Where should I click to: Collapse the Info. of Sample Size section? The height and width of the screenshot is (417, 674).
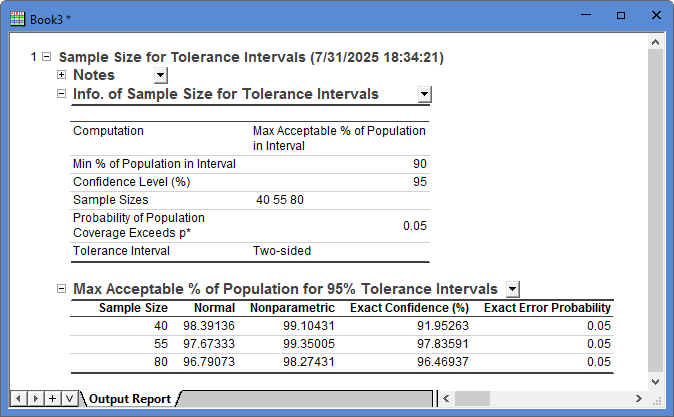[x=61, y=94]
